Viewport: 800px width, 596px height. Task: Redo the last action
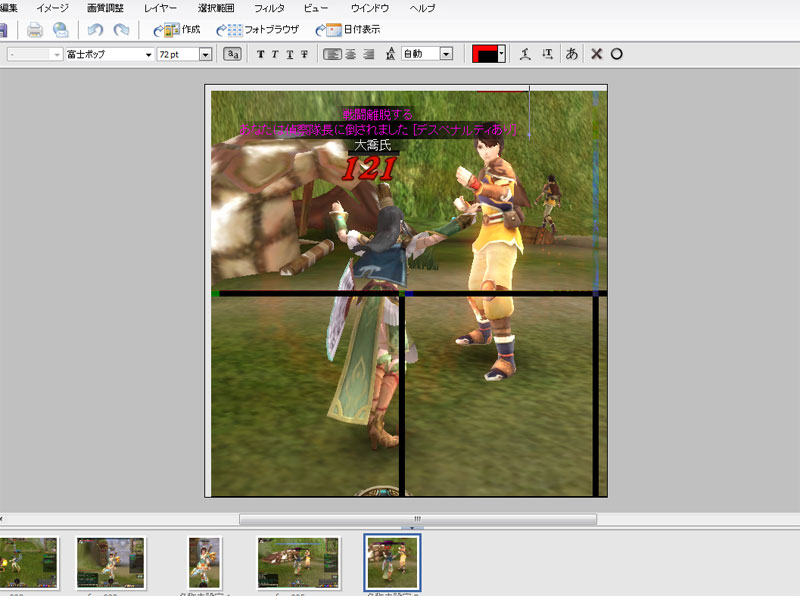pyautogui.click(x=121, y=30)
